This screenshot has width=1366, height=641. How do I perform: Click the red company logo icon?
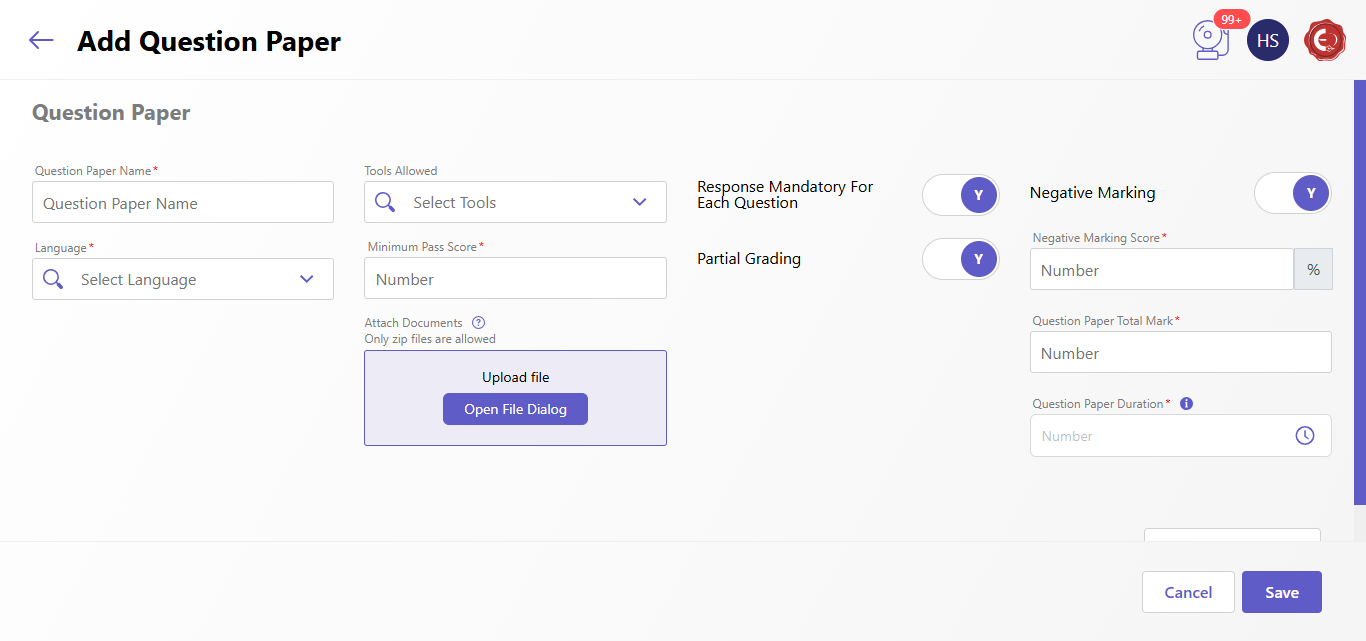point(1325,41)
